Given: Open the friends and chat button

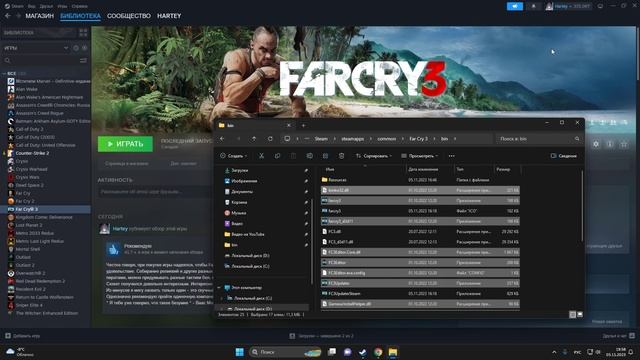Looking at the screenshot, I should click(x=619, y=336).
